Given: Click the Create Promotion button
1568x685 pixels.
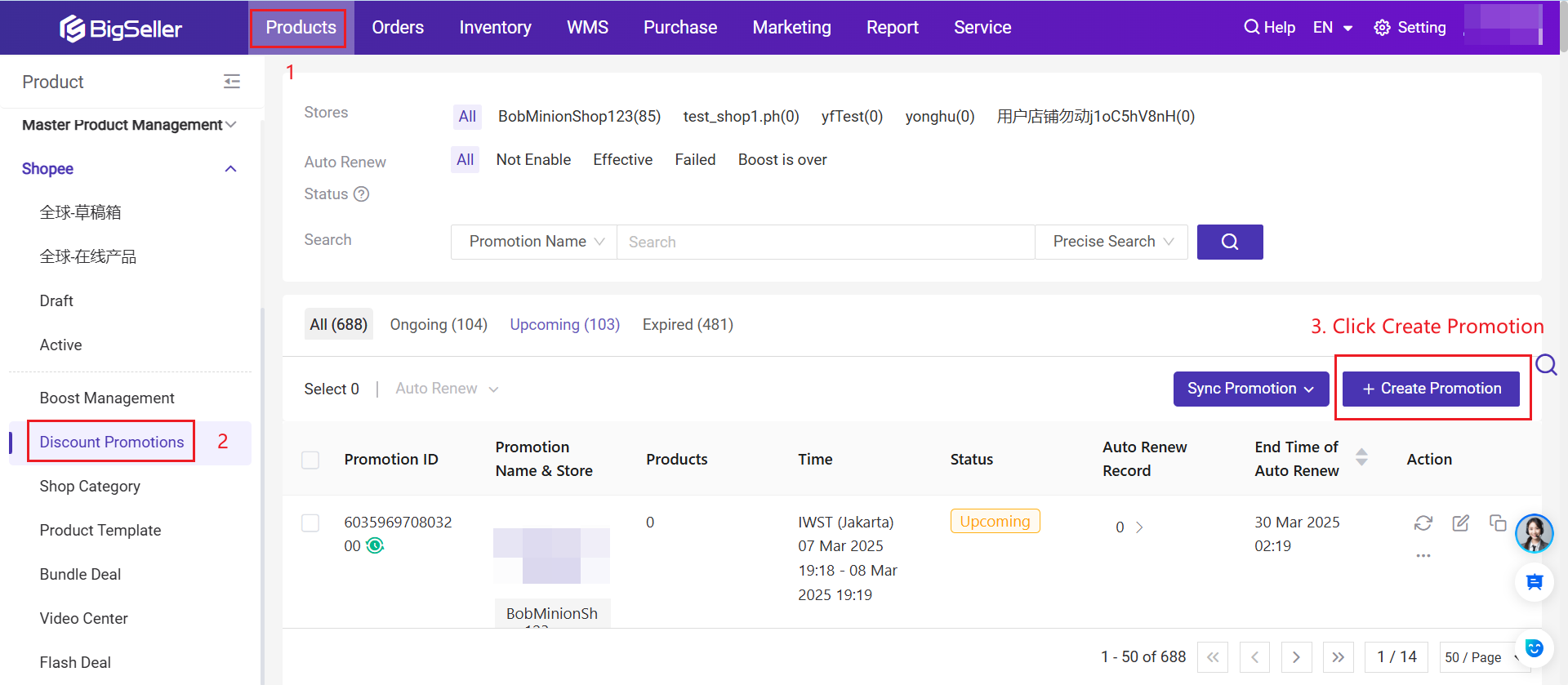Looking at the screenshot, I should click(1431, 389).
